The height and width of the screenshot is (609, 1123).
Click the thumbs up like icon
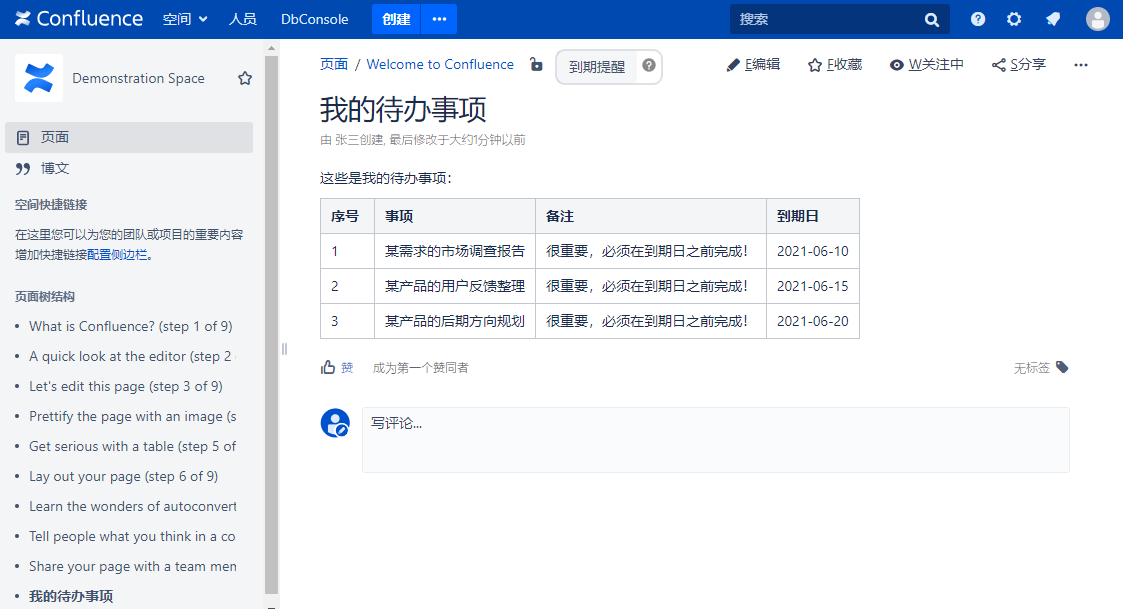pyautogui.click(x=328, y=368)
